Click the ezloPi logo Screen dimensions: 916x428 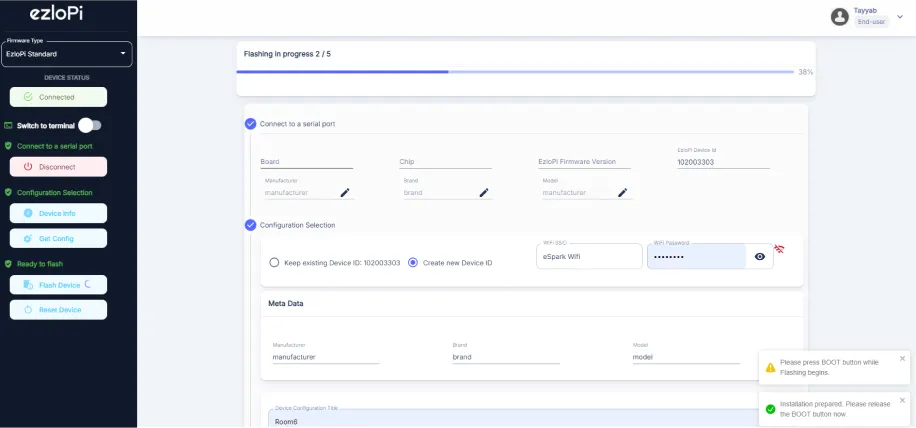[x=56, y=14]
